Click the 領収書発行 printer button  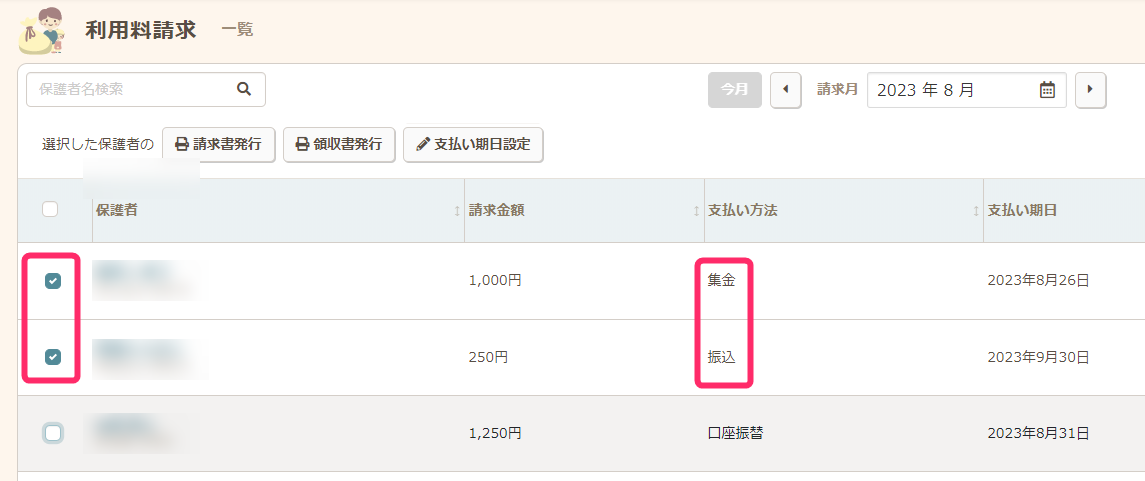click(x=339, y=145)
